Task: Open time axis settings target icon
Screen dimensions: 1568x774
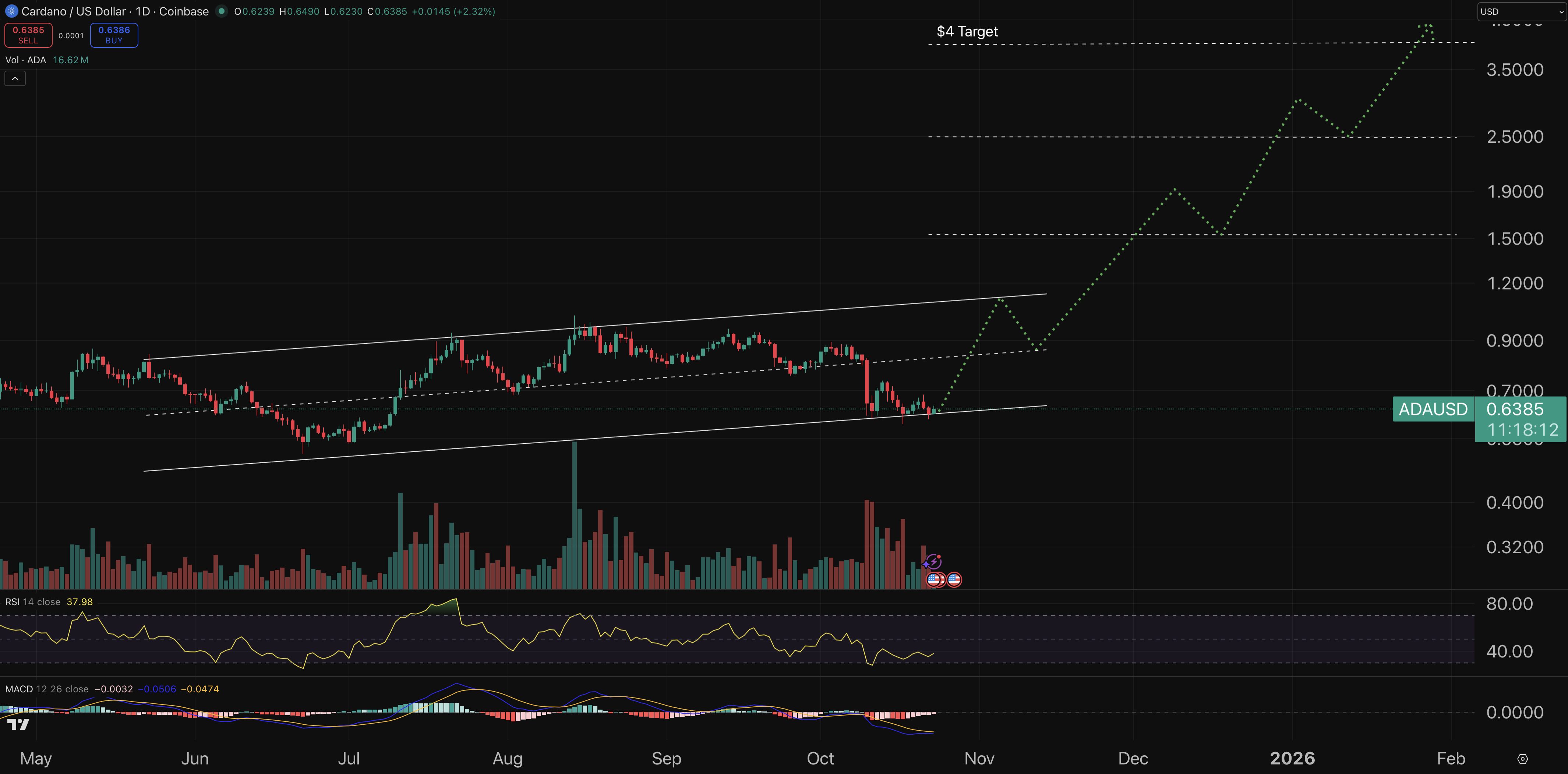Action: (x=1522, y=759)
